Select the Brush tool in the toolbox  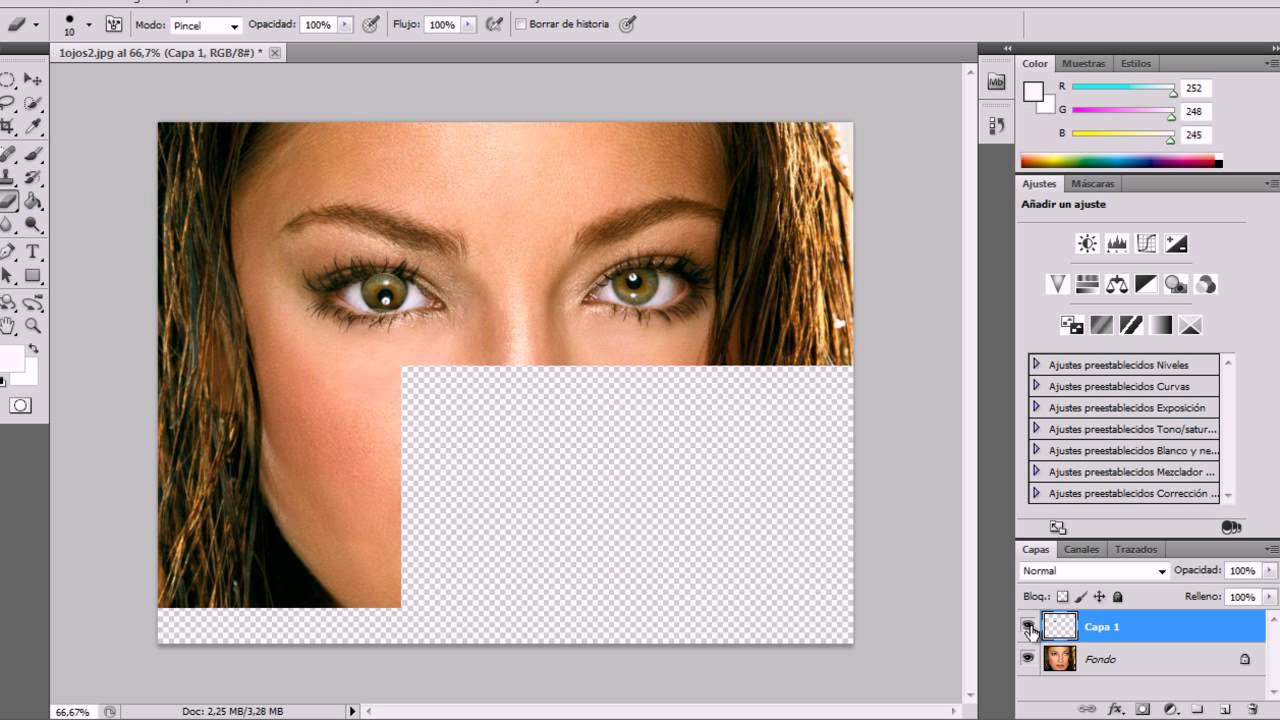33,155
